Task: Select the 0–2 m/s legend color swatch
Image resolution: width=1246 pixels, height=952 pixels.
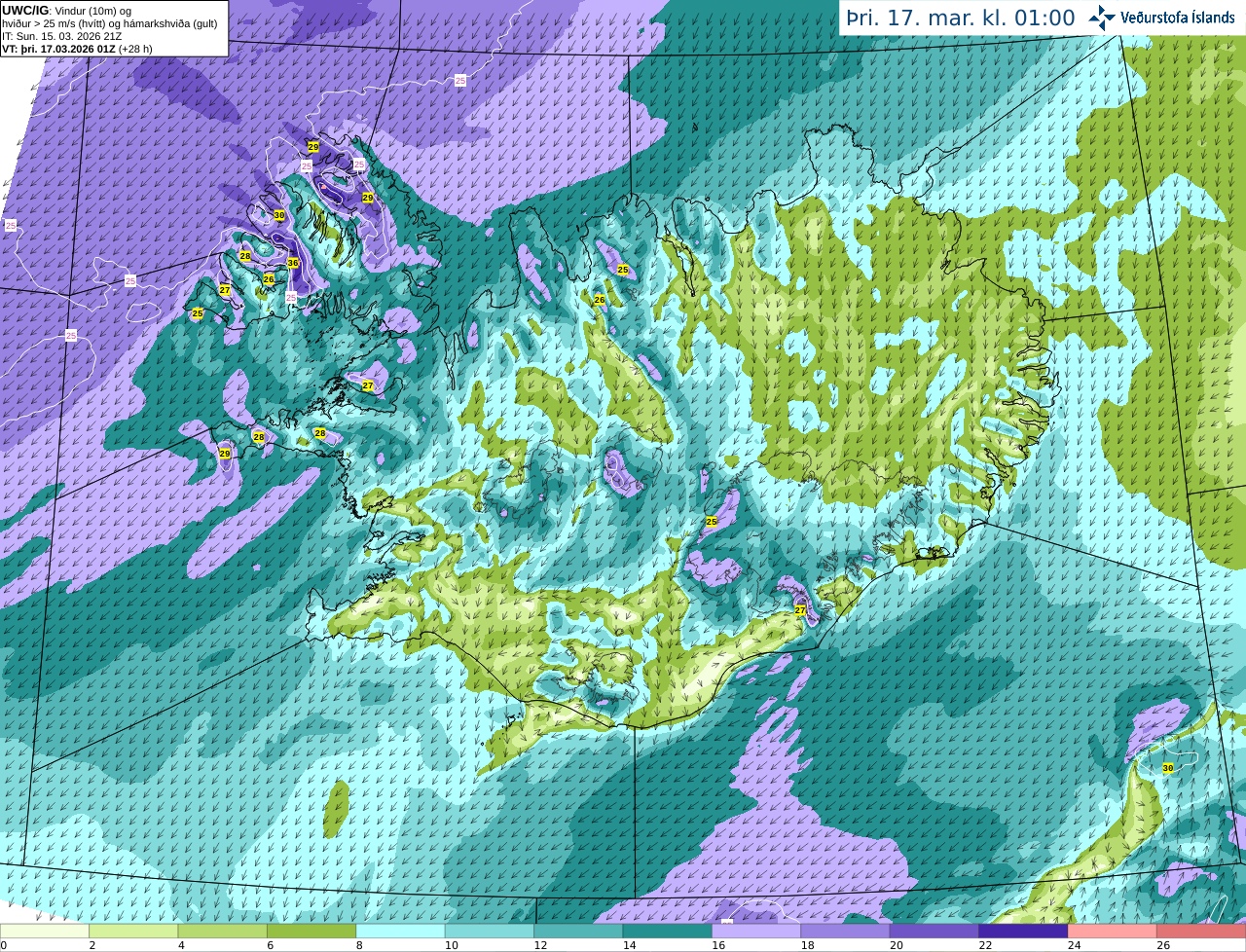Action: click(45, 931)
